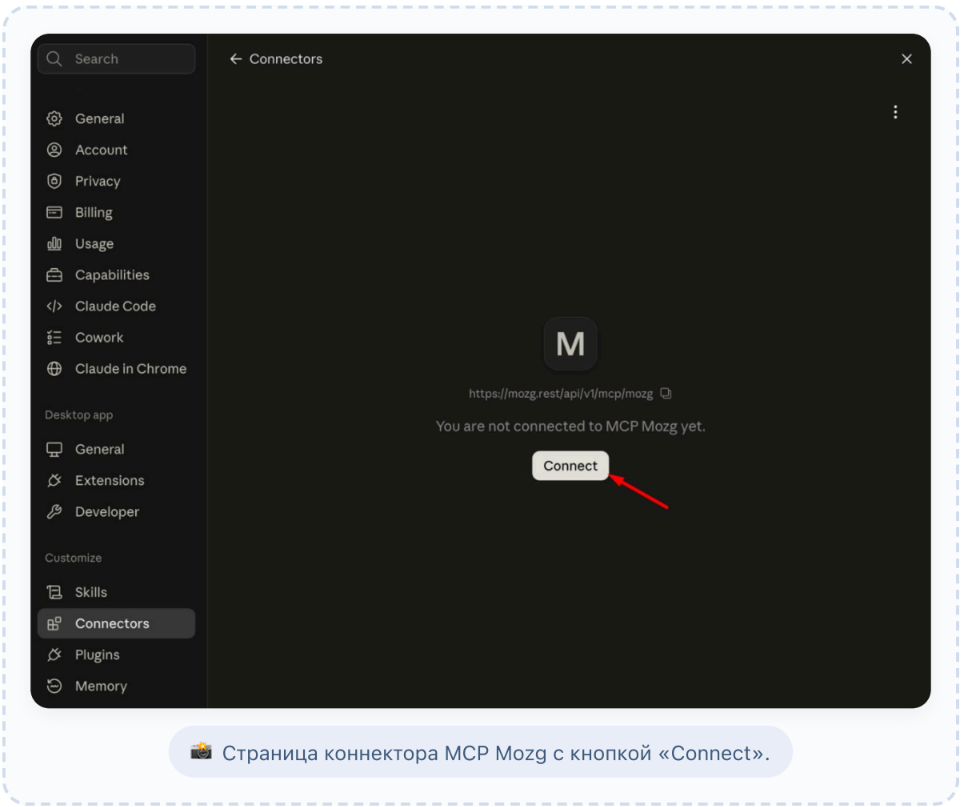Click the Connect button
Viewport: 965px width, 807px height.
point(570,466)
